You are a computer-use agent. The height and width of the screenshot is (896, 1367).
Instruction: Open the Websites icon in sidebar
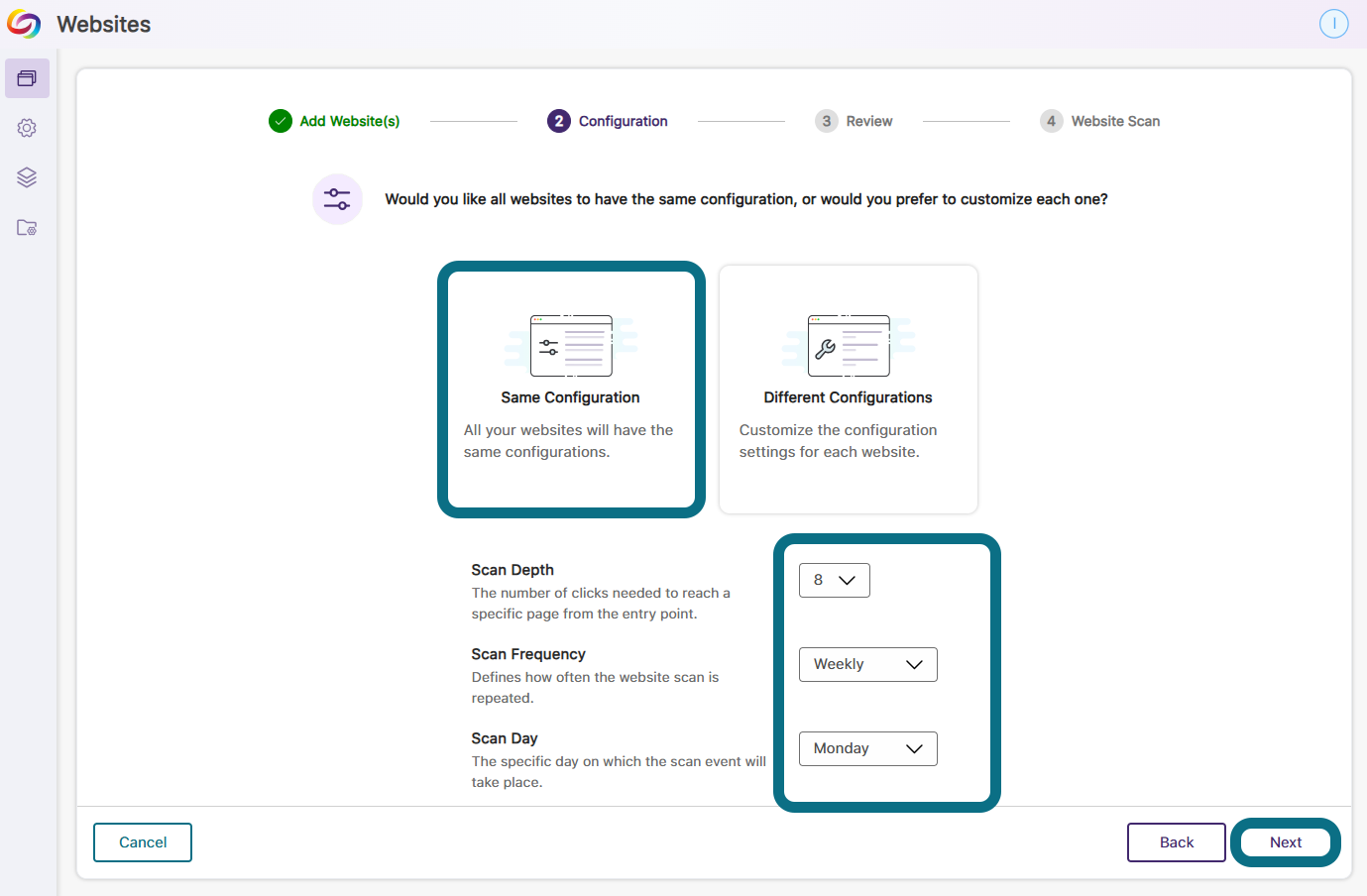coord(27,78)
